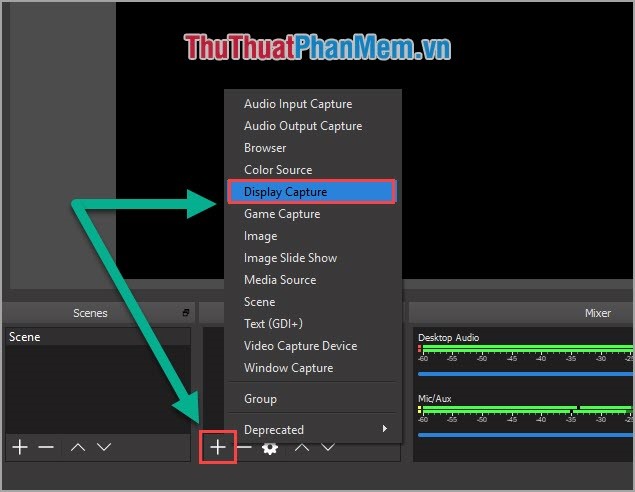
Task: Undock the Scenes panel
Action: tap(186, 313)
